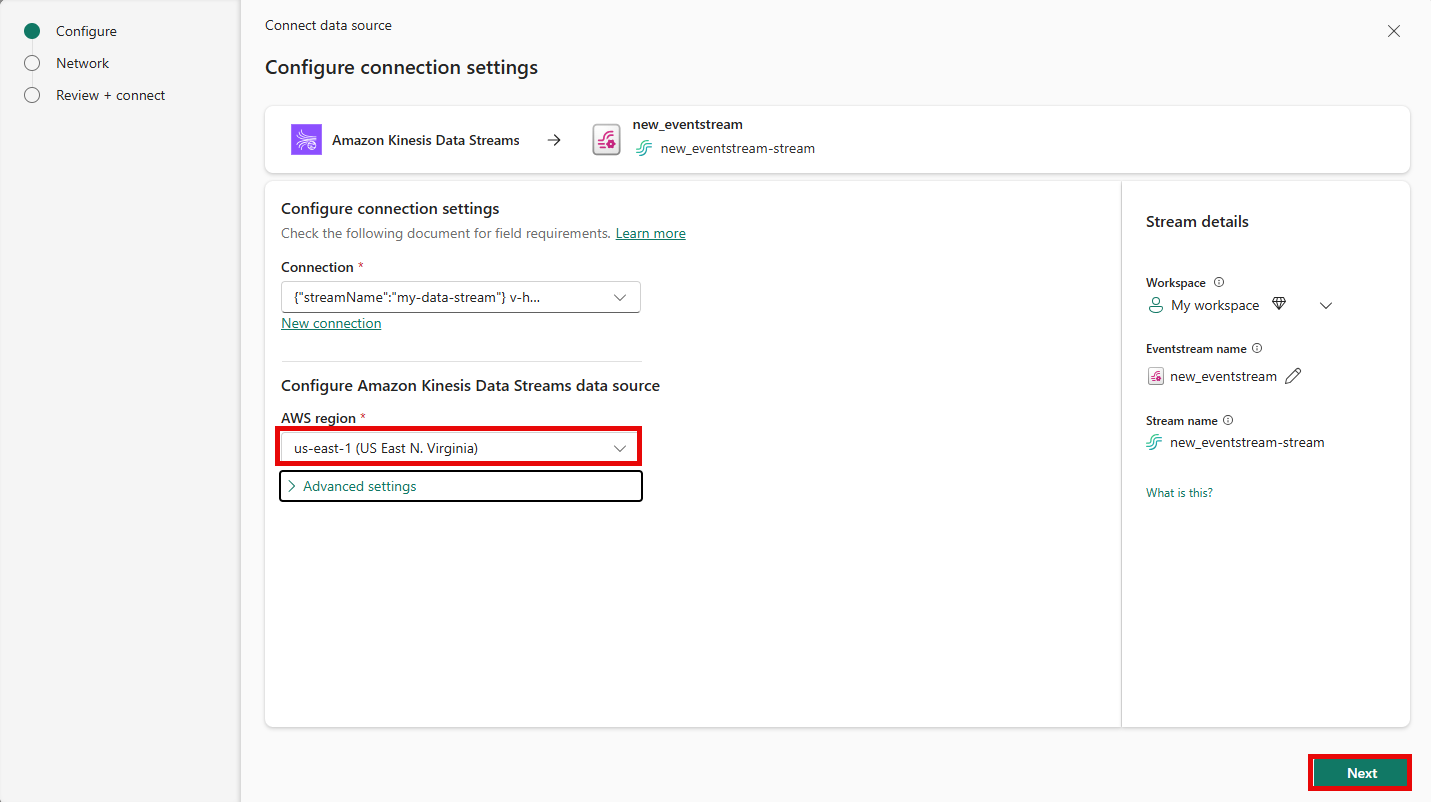The image size is (1431, 802).
Task: Click the Workspace info icon
Action: click(1219, 283)
